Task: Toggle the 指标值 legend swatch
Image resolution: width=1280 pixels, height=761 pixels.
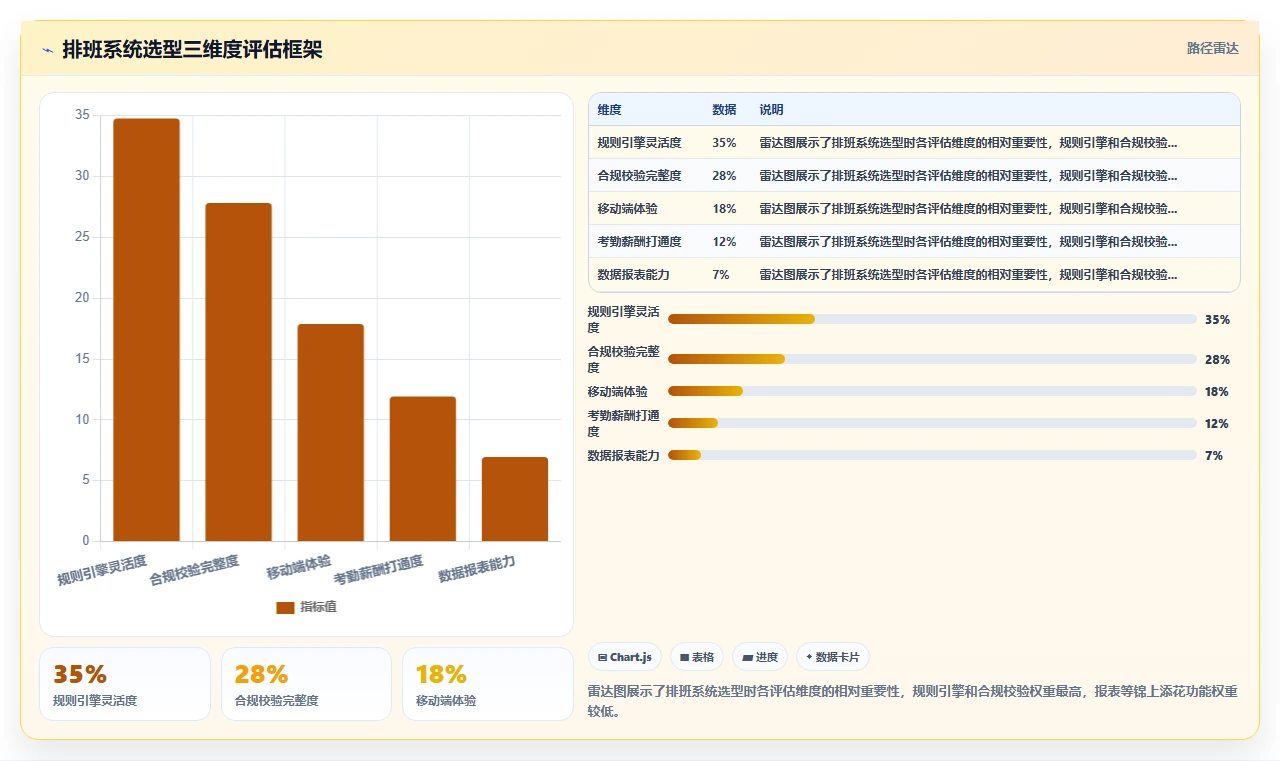Action: click(x=285, y=607)
